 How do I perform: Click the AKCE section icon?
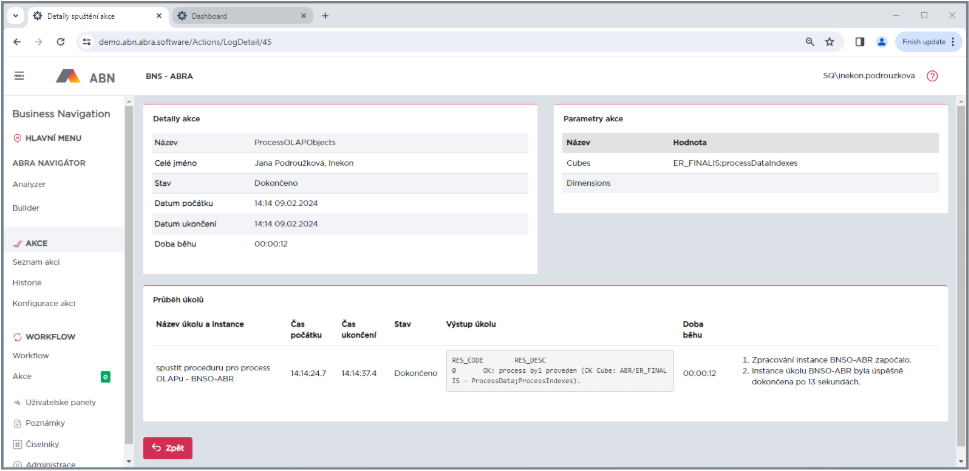pos(17,244)
